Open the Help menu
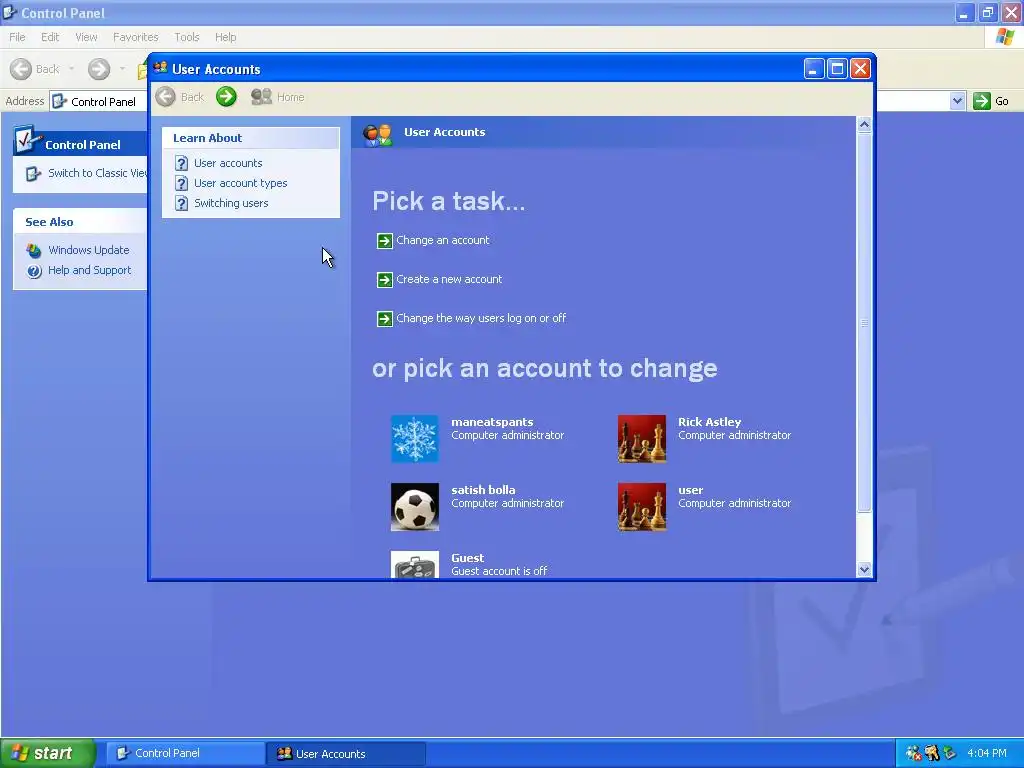The image size is (1024, 768). 225,37
